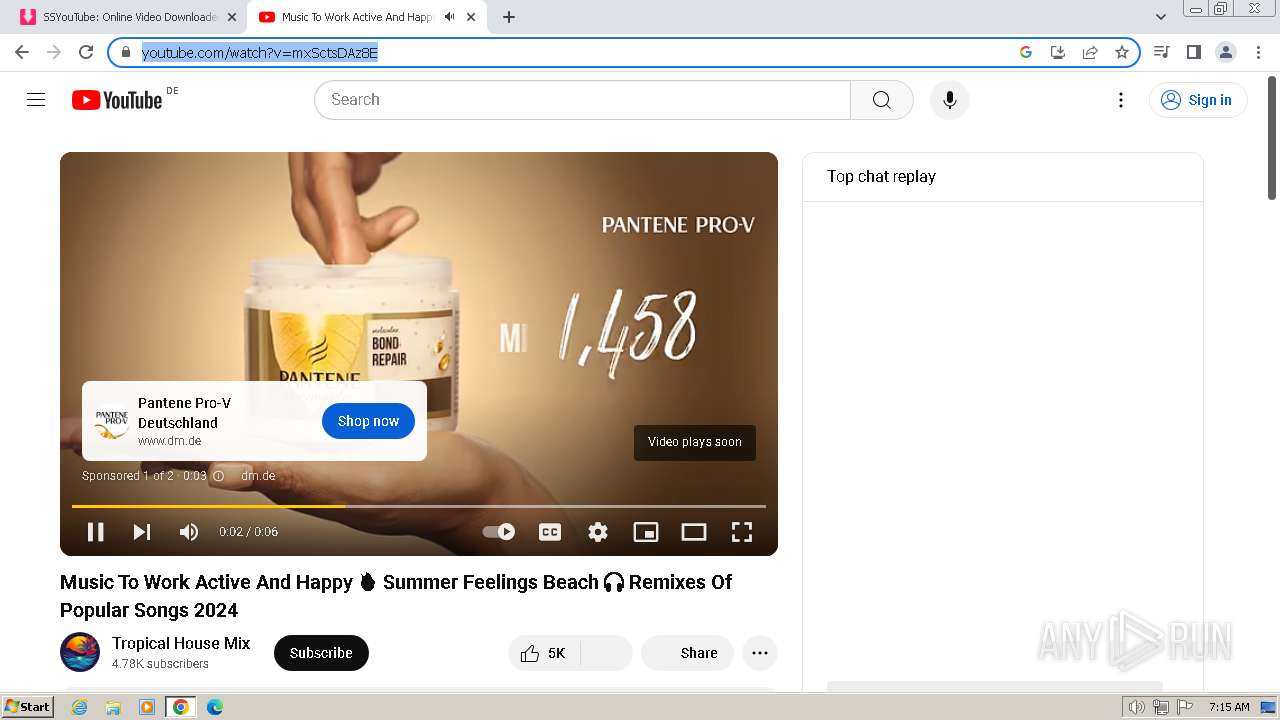View site information via the lock icon
Viewport: 1280px width, 720px height.
tap(126, 52)
